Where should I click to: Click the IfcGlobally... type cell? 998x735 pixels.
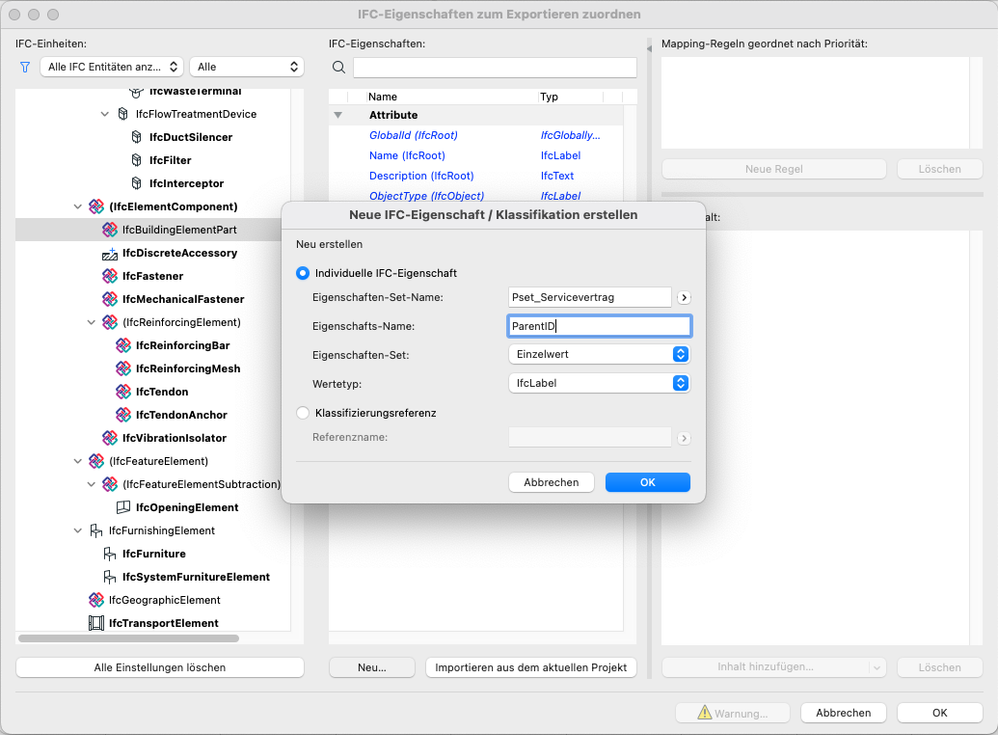tap(570, 135)
